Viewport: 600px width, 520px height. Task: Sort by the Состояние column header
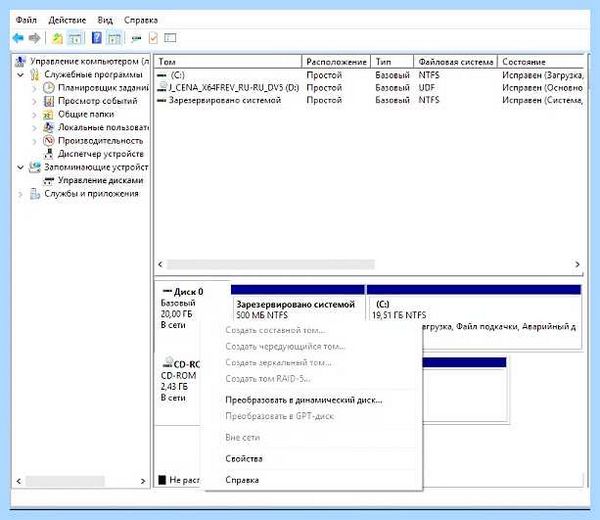[541, 61]
